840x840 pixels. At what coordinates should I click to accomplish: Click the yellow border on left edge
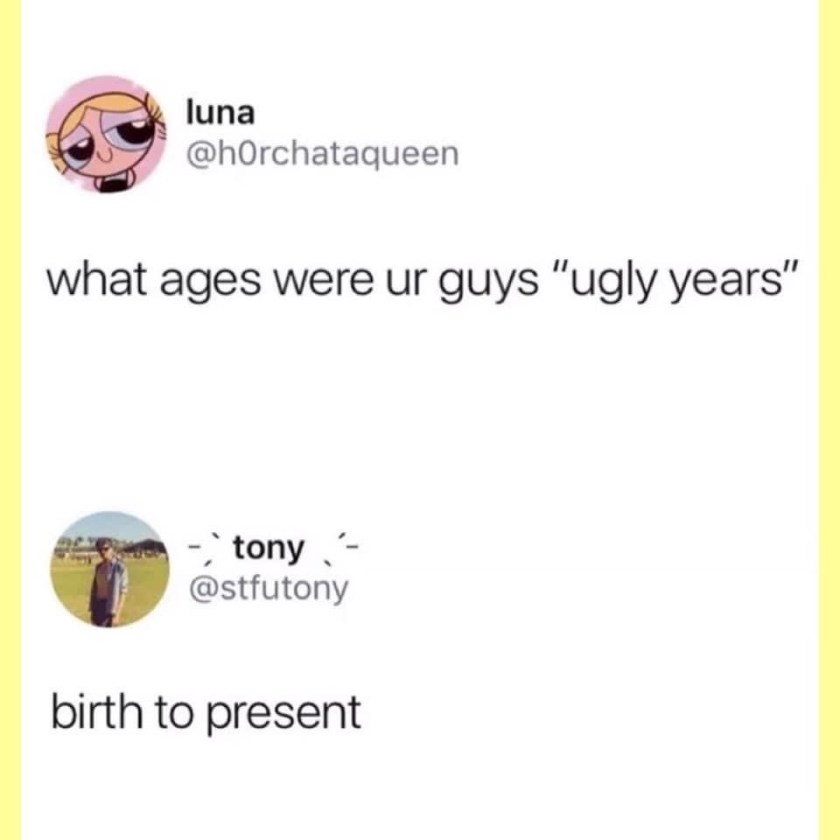click(10, 420)
